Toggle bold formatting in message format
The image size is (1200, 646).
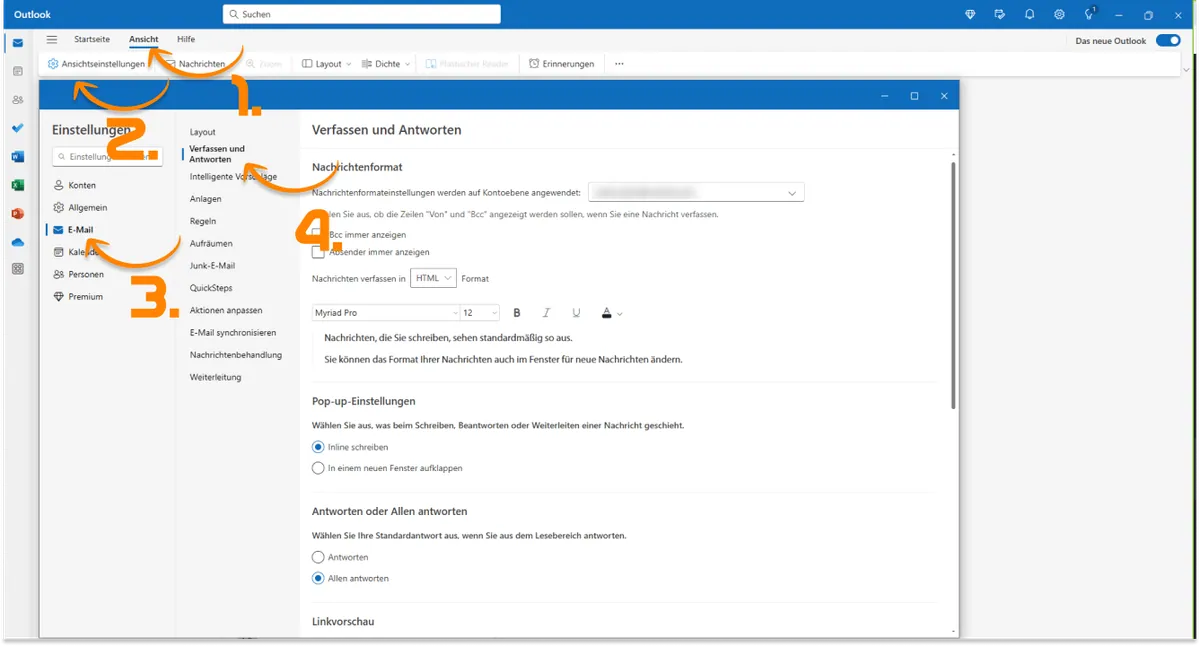[x=517, y=313]
